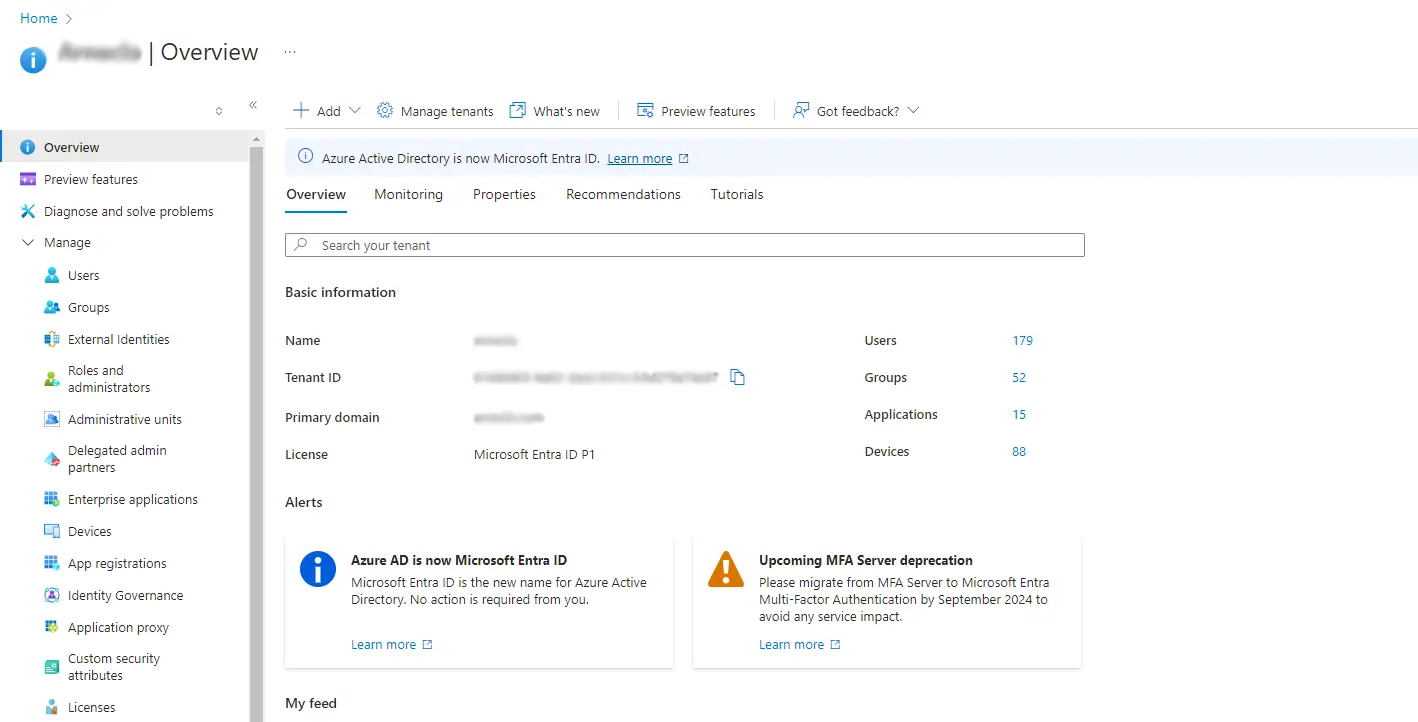1418x722 pixels.
Task: Click the Manage tenants gear icon
Action: click(x=385, y=111)
